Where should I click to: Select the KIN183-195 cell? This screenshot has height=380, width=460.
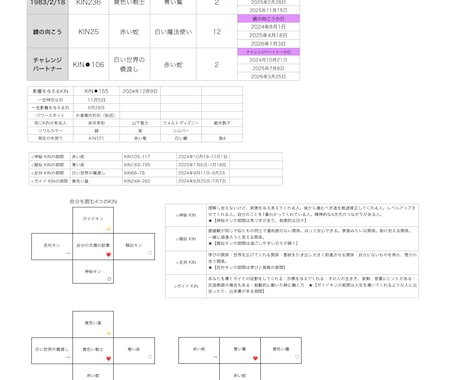point(149,165)
